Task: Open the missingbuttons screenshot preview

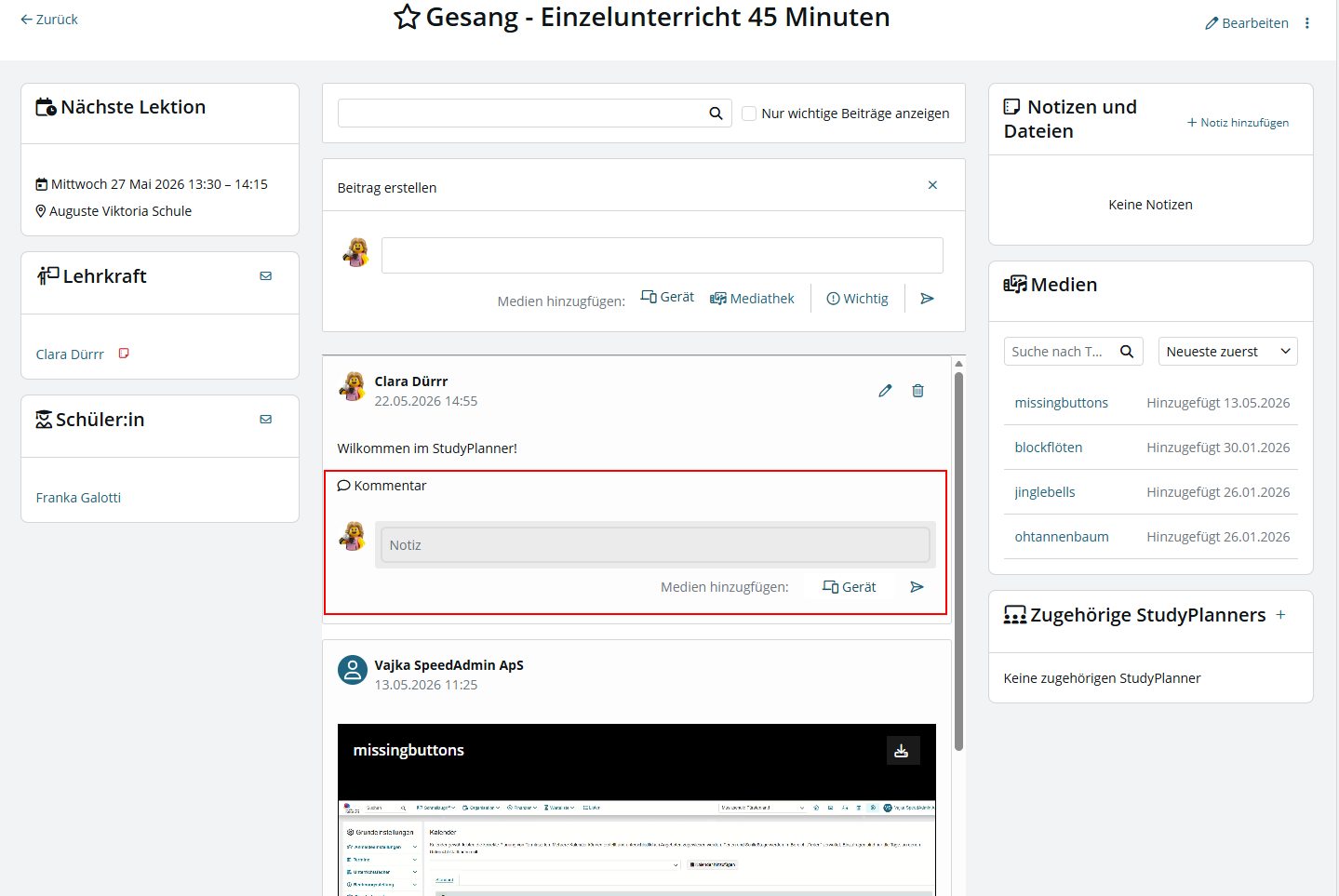Action: point(636,848)
